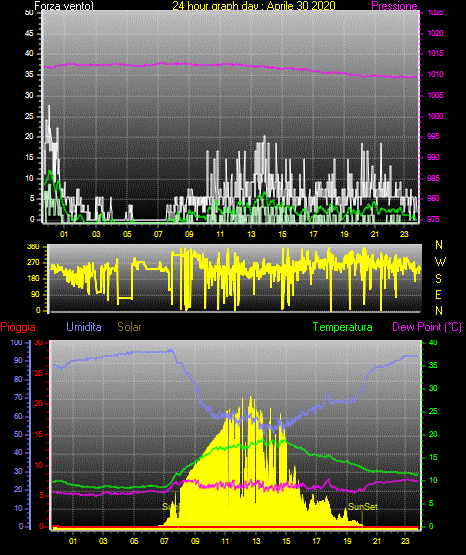
Task: Click the blue 'Umidita' legend label
Action: coord(84,327)
